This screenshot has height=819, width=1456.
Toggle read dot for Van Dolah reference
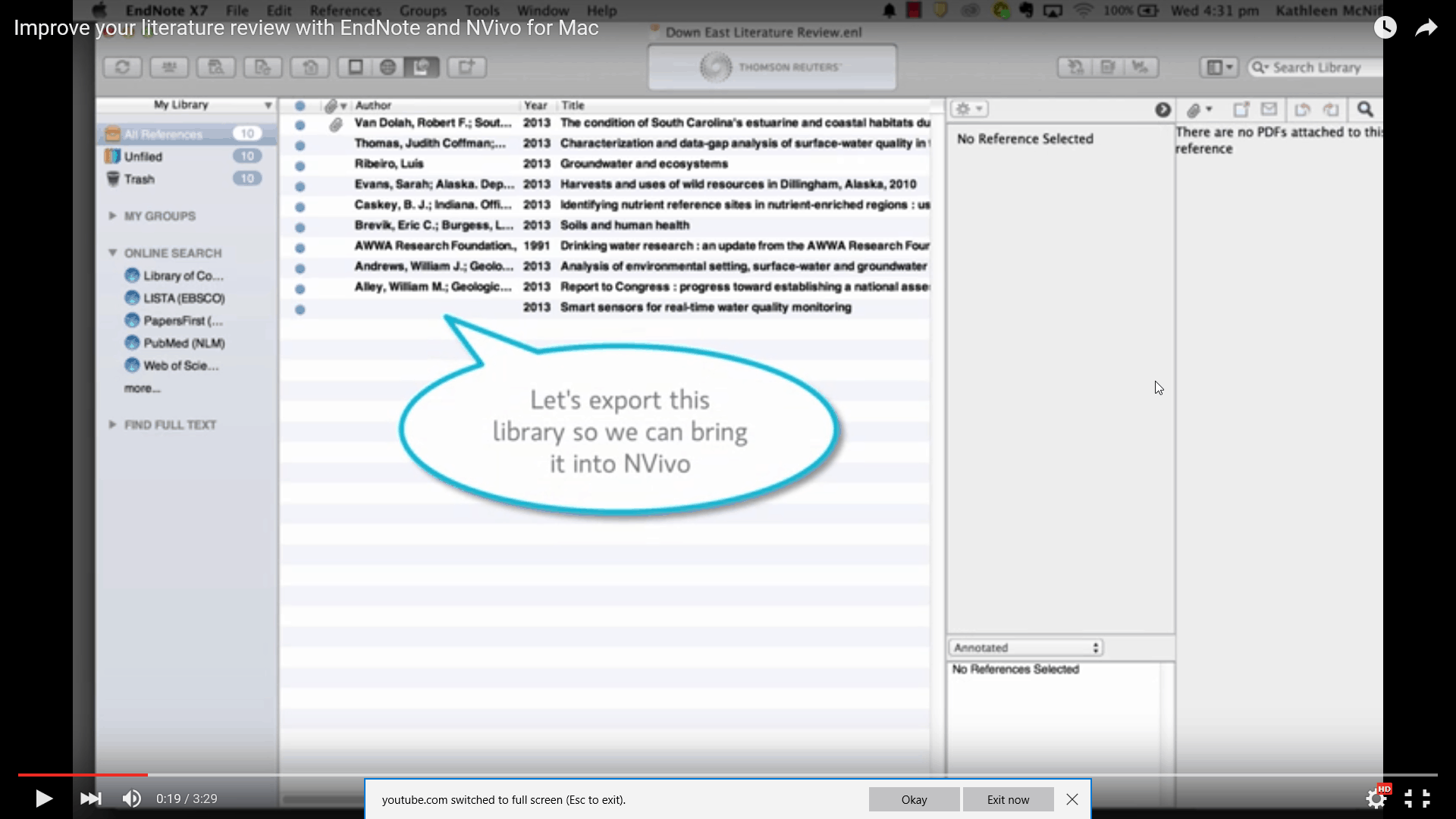[x=300, y=125]
